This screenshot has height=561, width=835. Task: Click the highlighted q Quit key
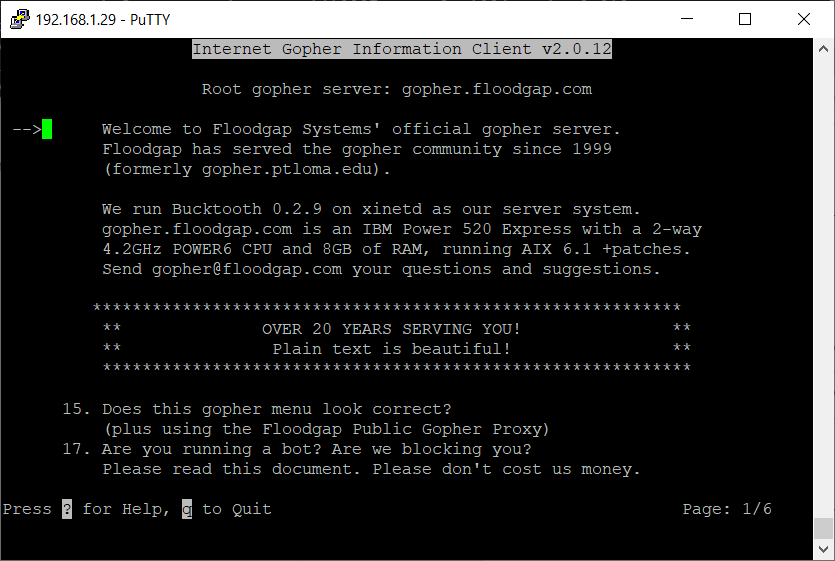pos(187,509)
